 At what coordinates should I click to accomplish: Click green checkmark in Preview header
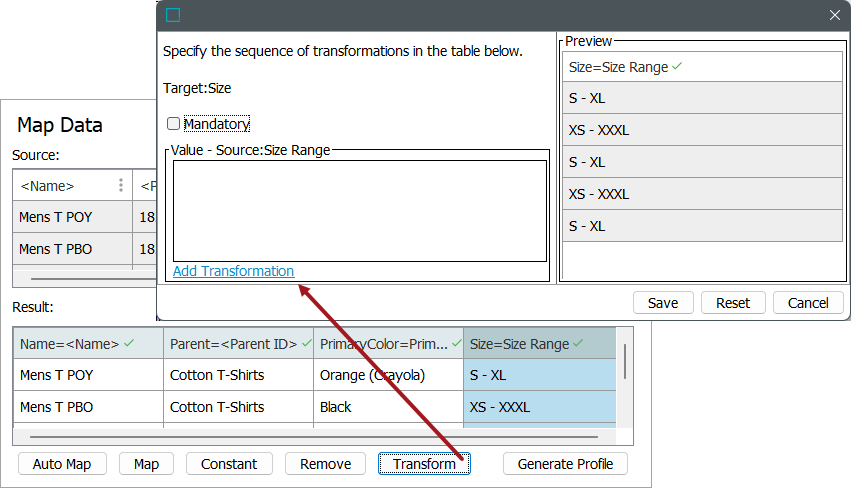tap(677, 67)
